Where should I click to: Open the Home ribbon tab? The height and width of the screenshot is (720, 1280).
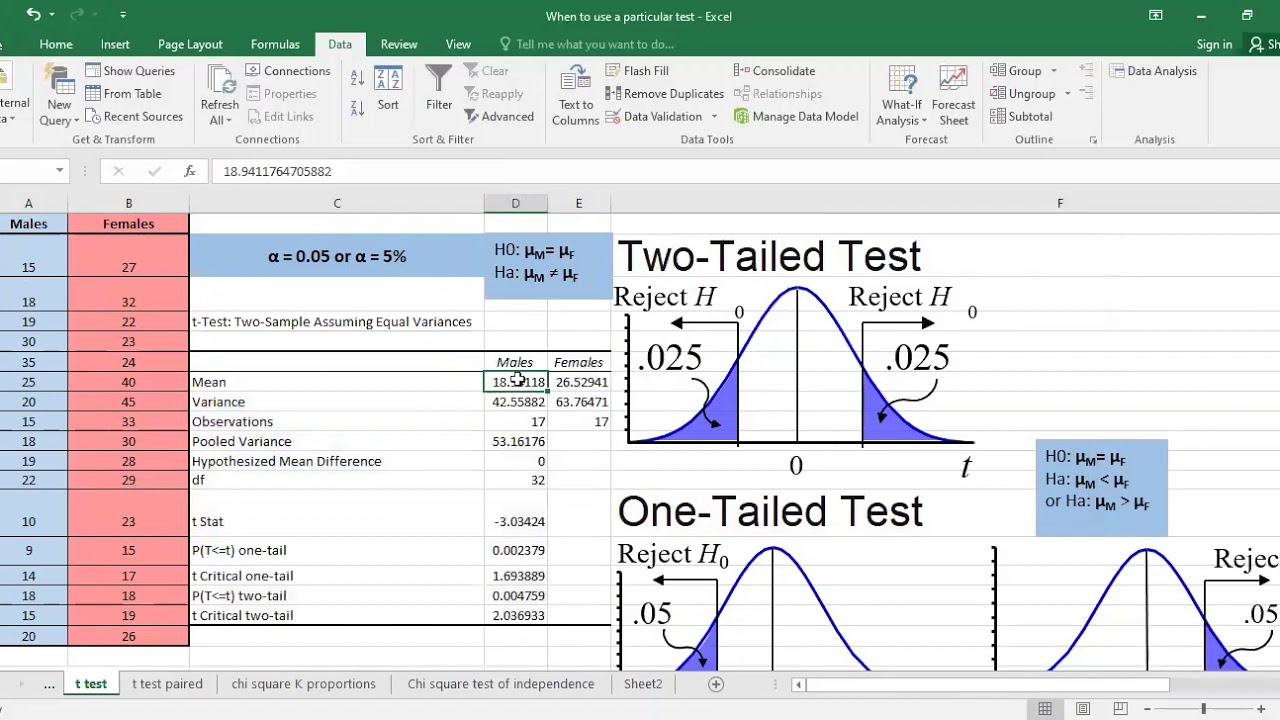coord(56,44)
